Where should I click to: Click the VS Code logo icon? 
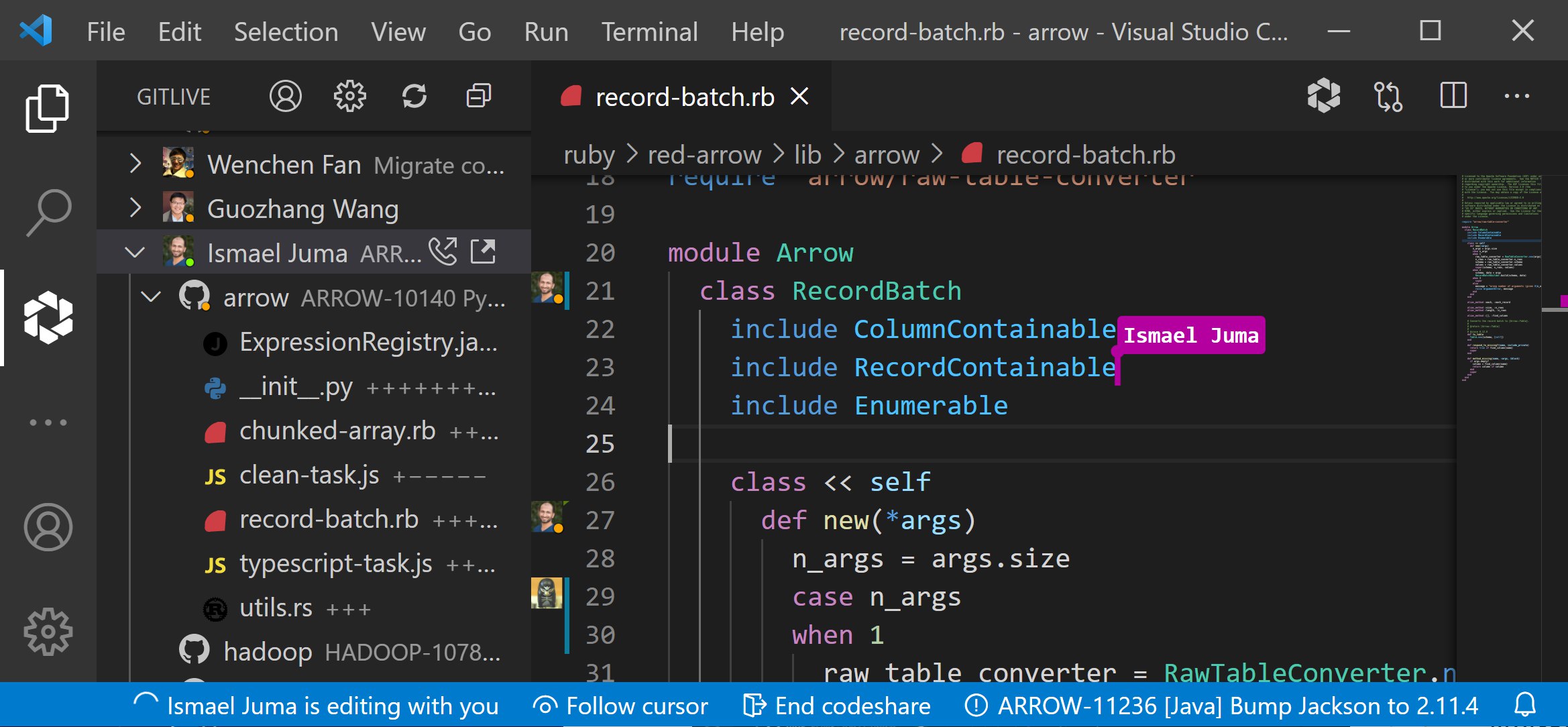[36, 30]
